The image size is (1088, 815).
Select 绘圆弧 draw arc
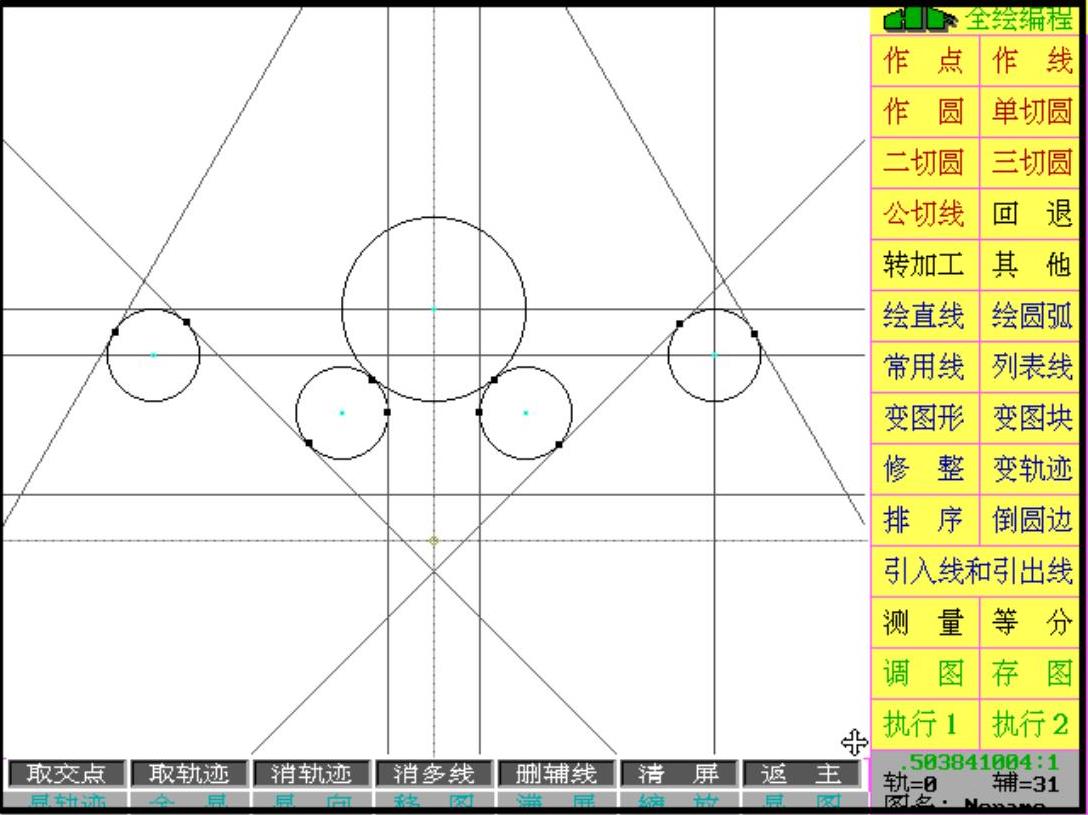tap(1030, 316)
